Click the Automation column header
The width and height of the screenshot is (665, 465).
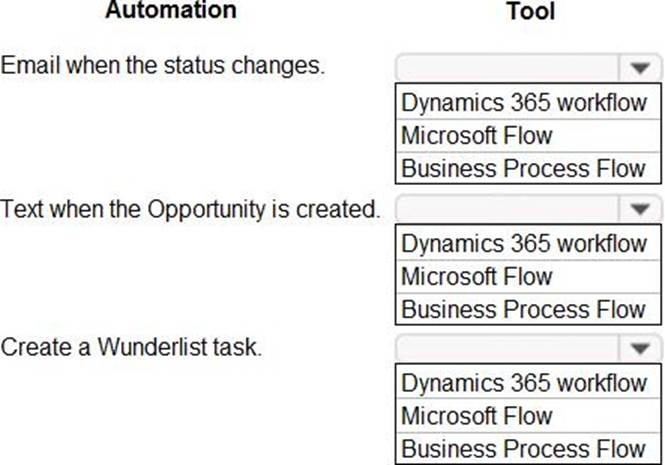click(x=171, y=11)
